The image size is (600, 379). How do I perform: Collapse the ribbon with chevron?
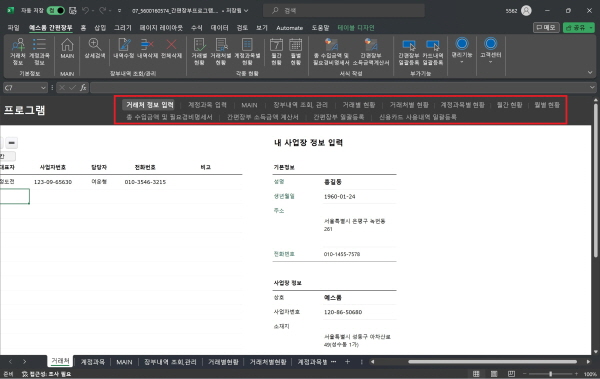[x=590, y=72]
